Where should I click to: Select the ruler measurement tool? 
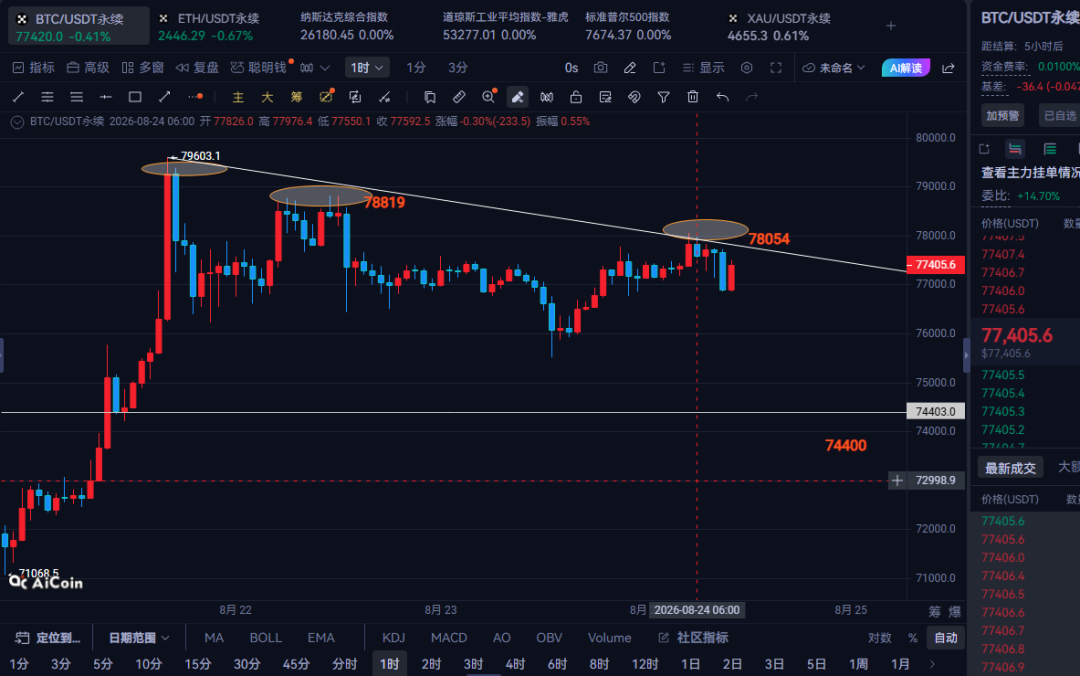coord(459,97)
